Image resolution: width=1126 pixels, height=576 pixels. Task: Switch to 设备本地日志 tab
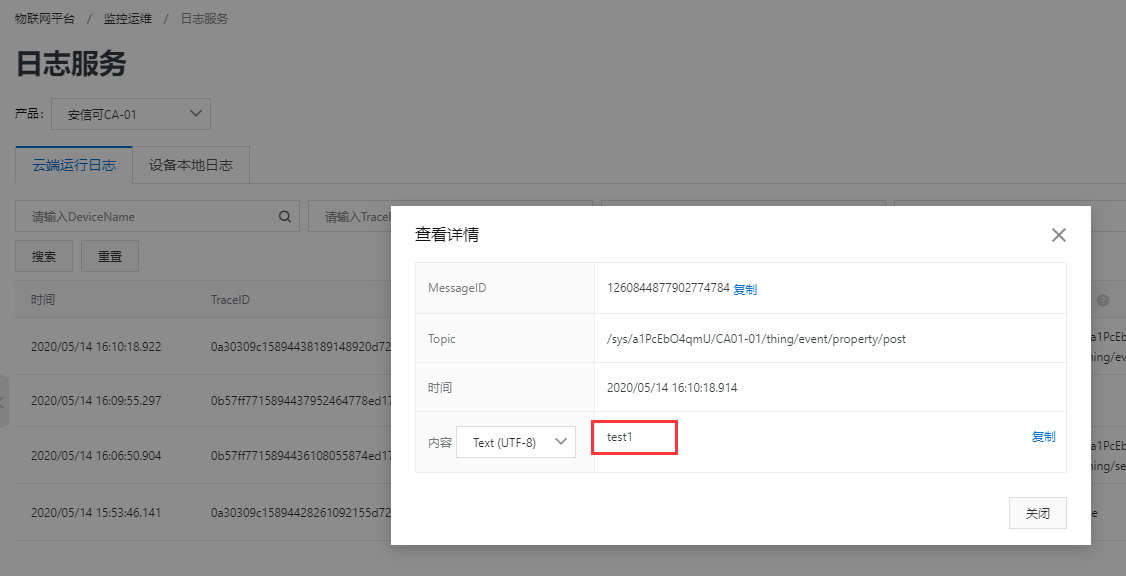[x=191, y=164]
